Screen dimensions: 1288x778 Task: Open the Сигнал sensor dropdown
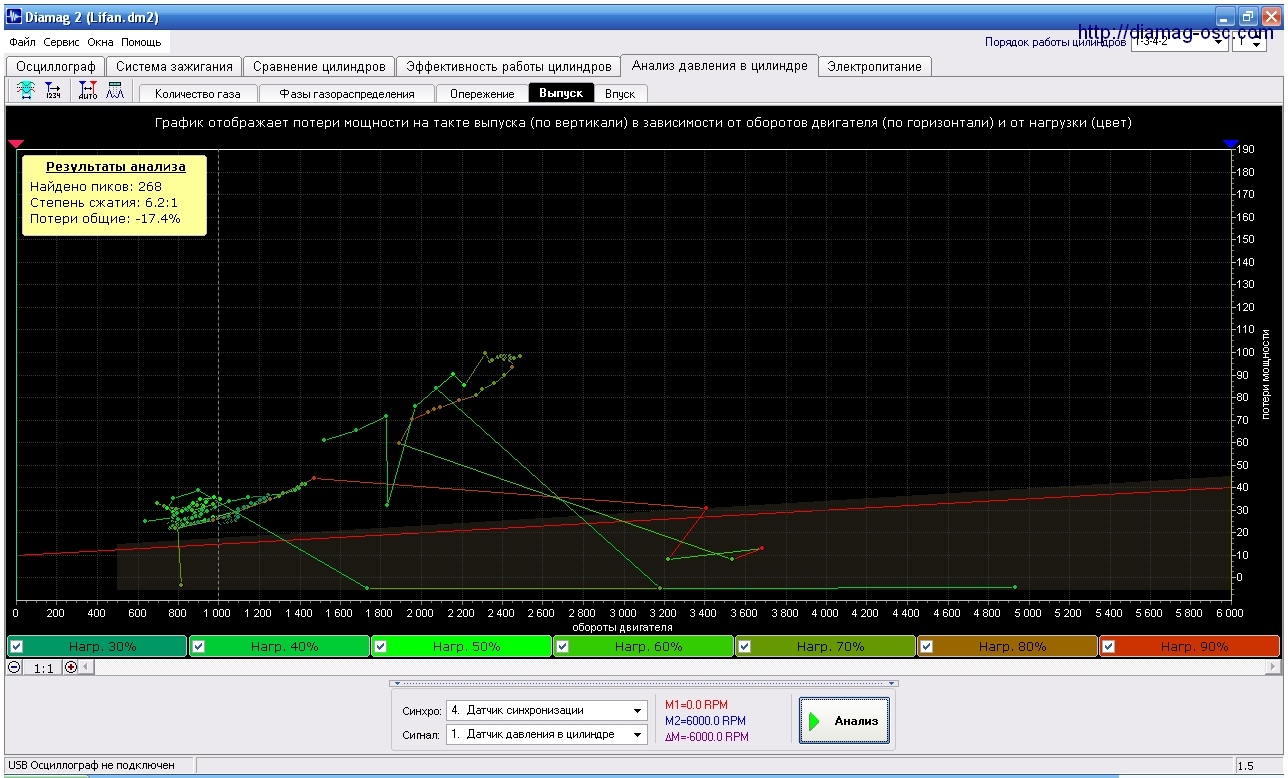pyautogui.click(x=546, y=734)
